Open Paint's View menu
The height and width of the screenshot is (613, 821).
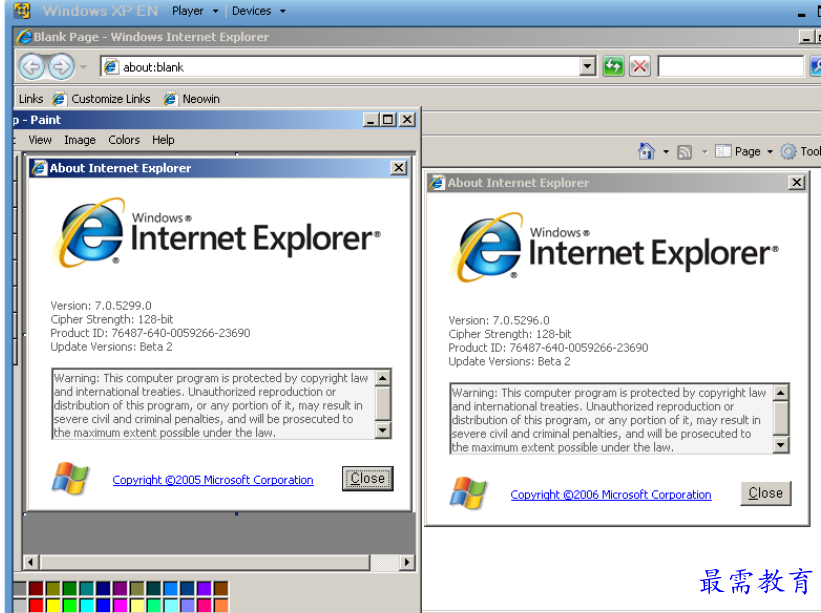pos(40,140)
